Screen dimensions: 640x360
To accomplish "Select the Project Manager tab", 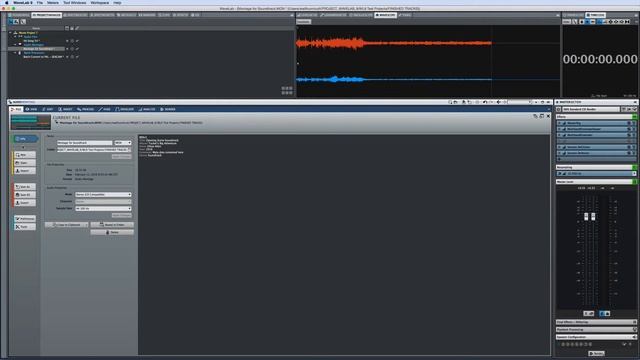I will pyautogui.click(x=47, y=15).
